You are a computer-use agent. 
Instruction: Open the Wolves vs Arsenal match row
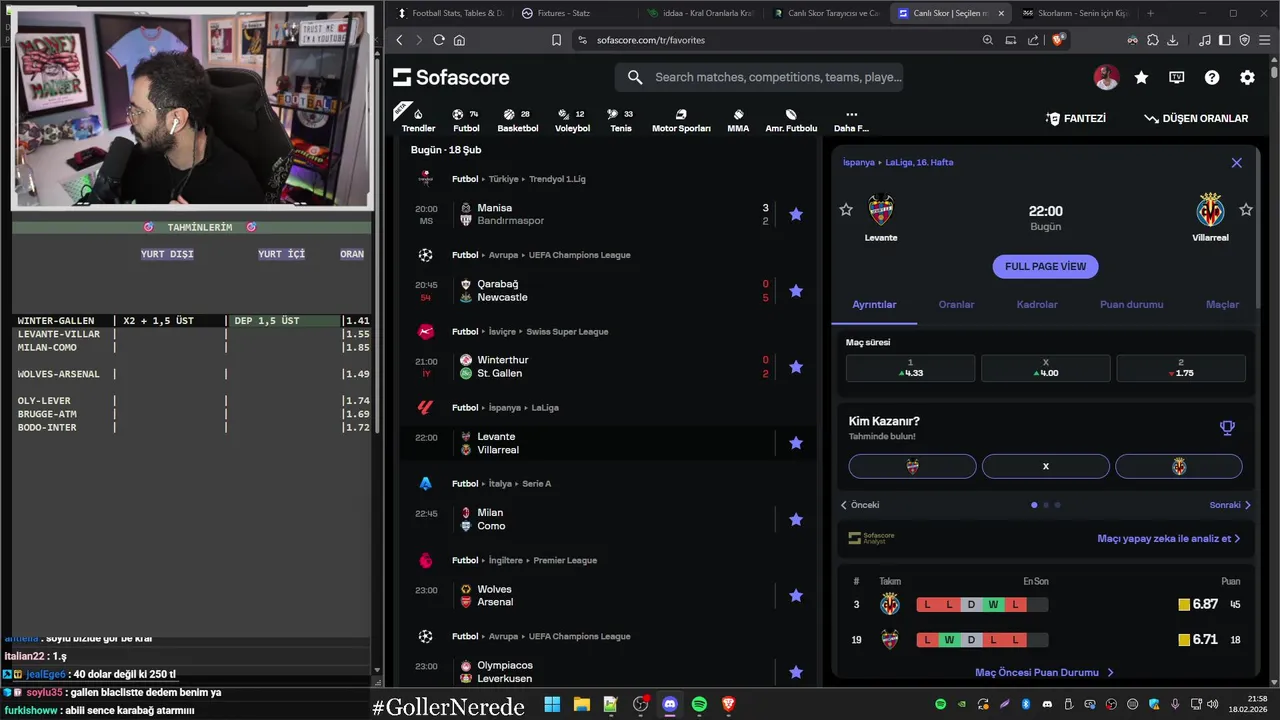click(607, 595)
